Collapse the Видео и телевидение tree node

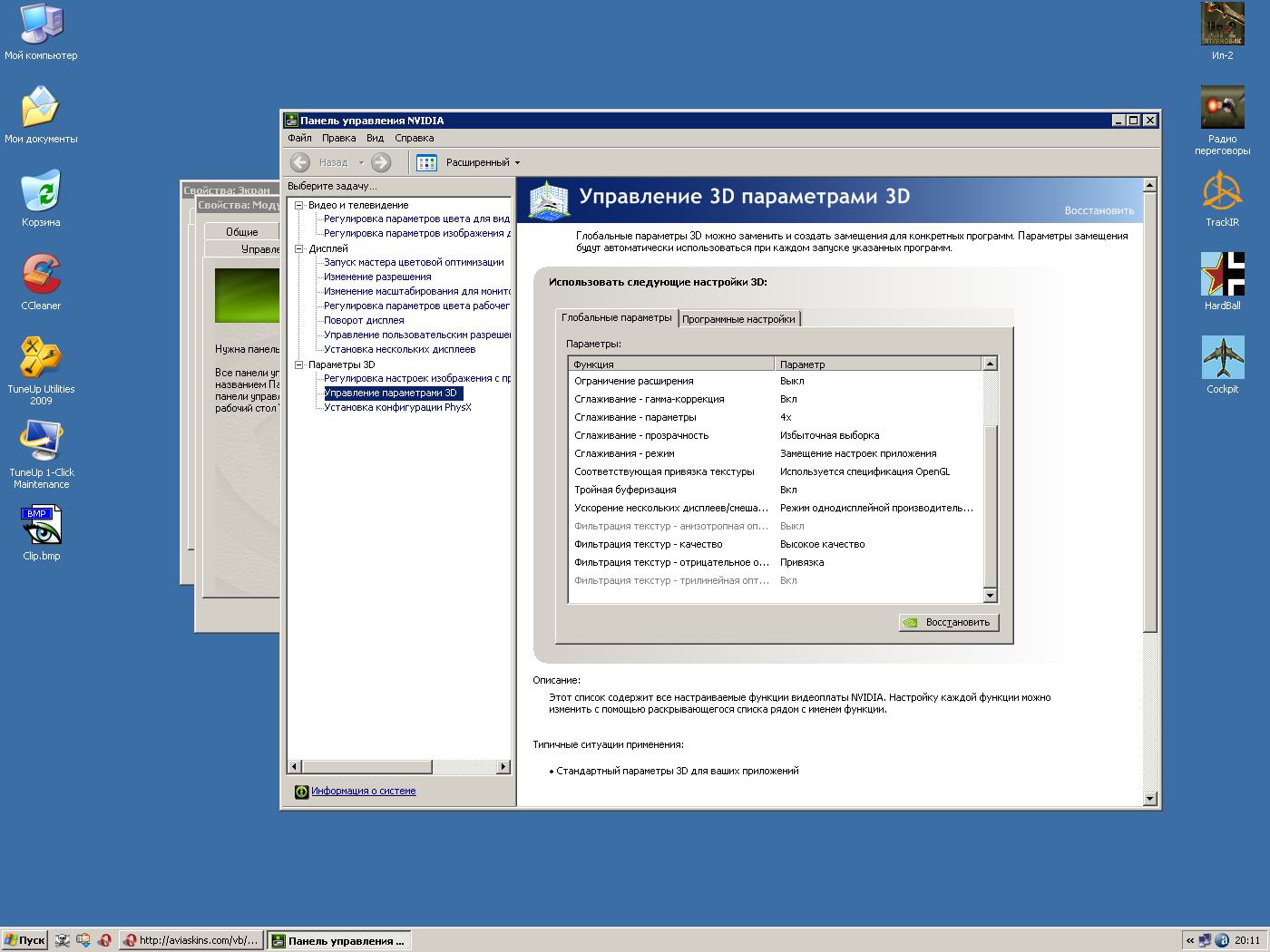(298, 205)
